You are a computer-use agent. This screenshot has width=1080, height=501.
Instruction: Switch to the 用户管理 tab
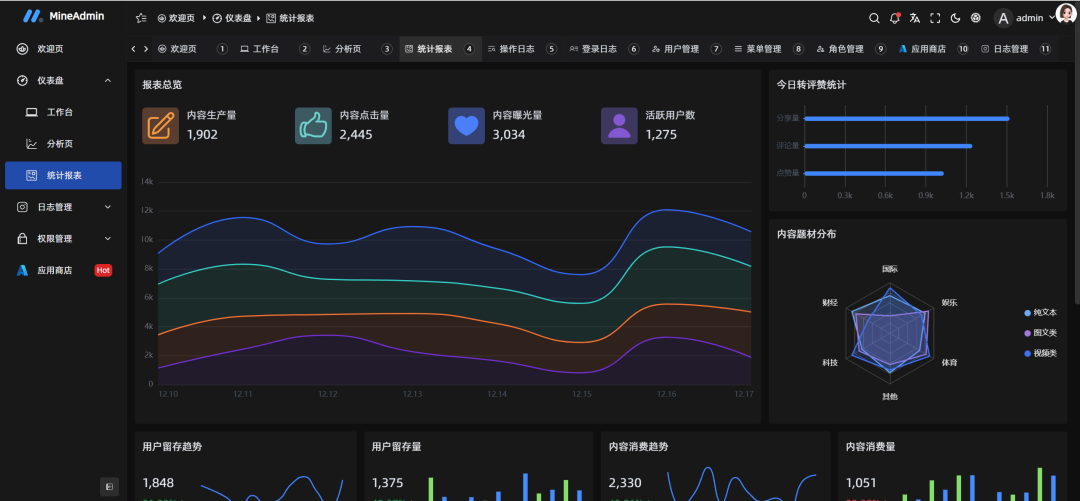(x=675, y=49)
